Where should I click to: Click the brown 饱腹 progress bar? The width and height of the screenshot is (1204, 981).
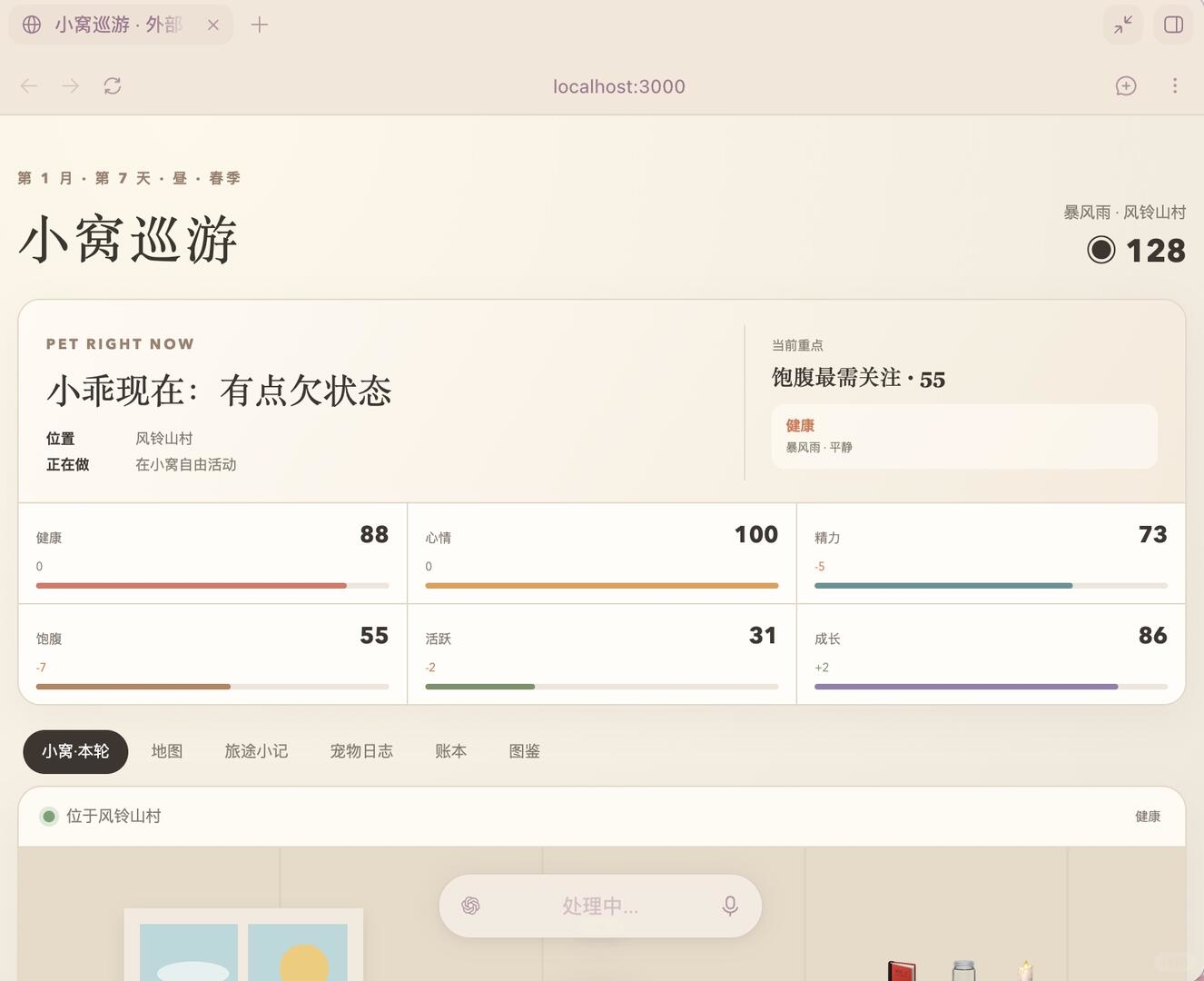click(x=212, y=687)
